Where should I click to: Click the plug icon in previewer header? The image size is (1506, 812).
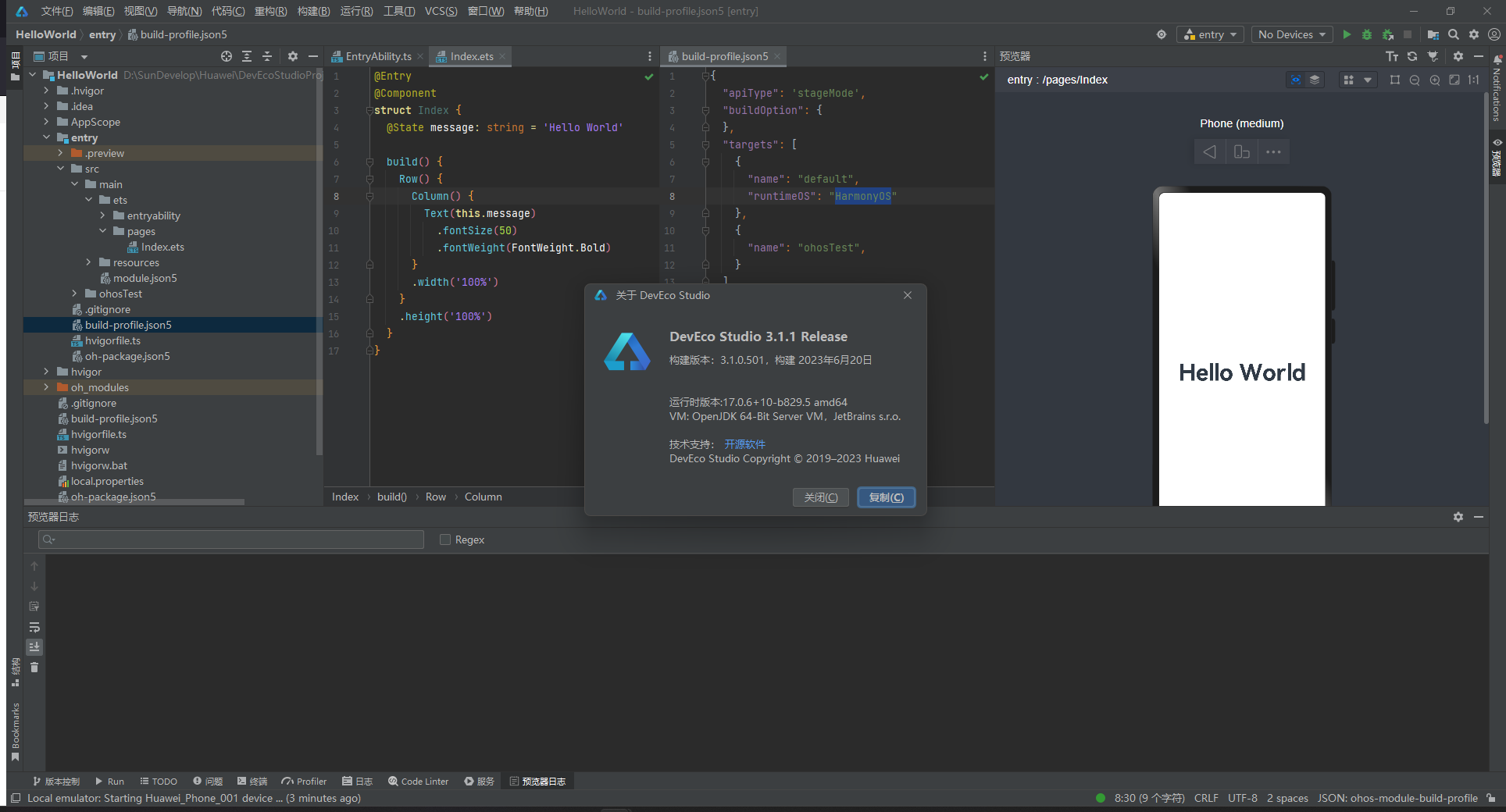click(x=1433, y=56)
